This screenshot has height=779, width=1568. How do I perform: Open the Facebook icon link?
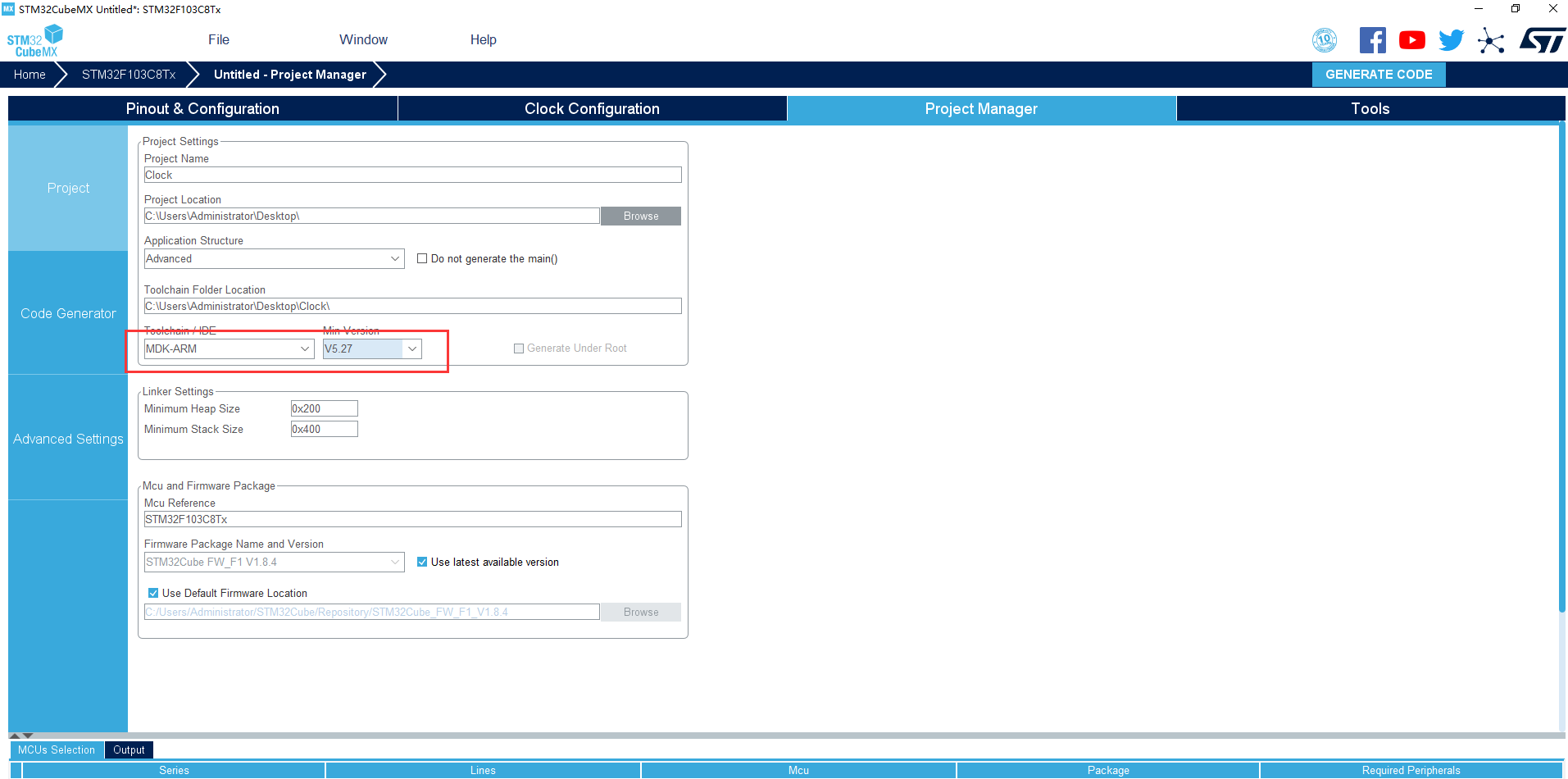[x=1373, y=40]
